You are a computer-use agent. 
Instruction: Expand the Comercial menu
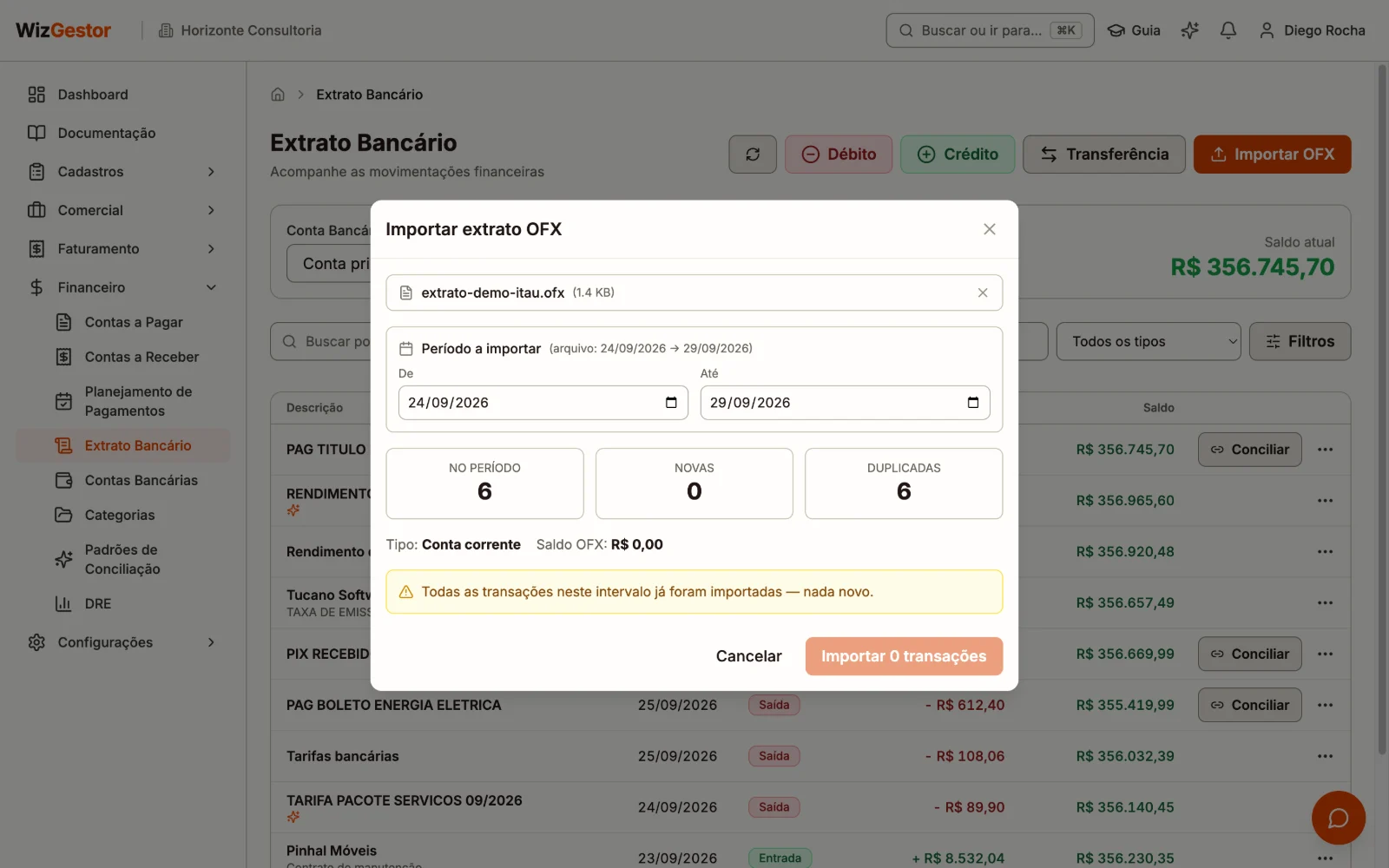(123, 210)
